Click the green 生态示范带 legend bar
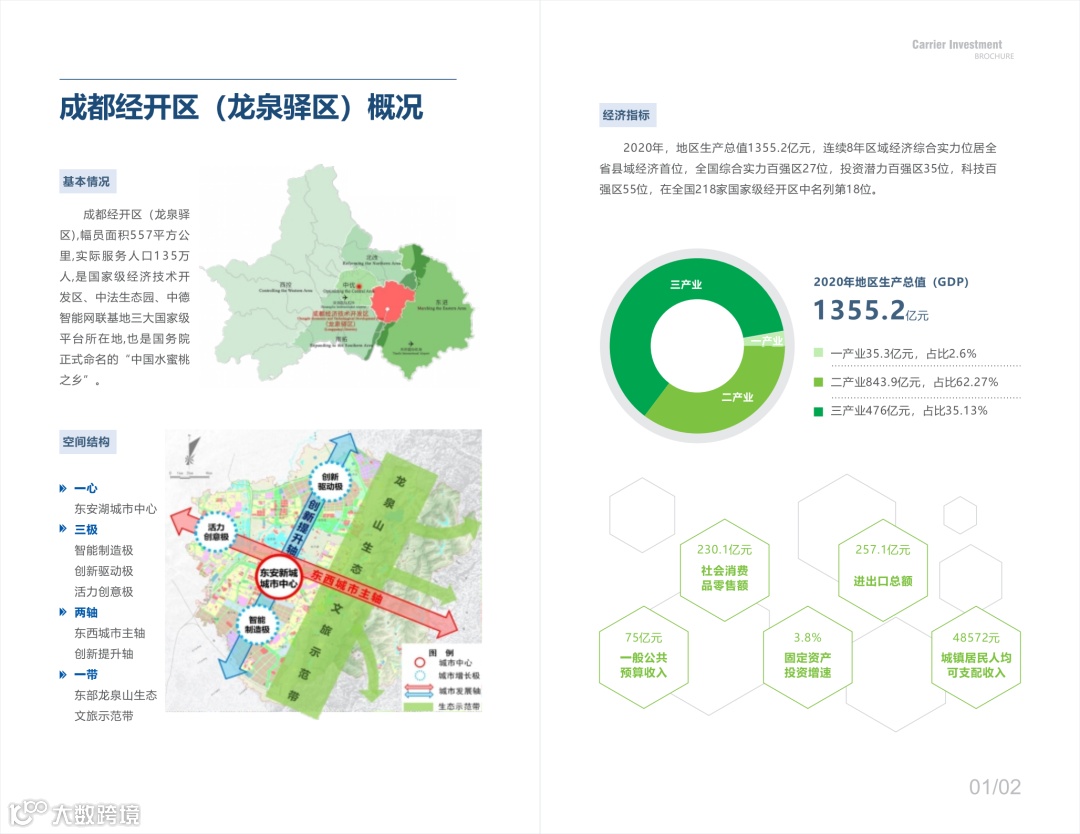The image size is (1080, 834). coord(419,707)
